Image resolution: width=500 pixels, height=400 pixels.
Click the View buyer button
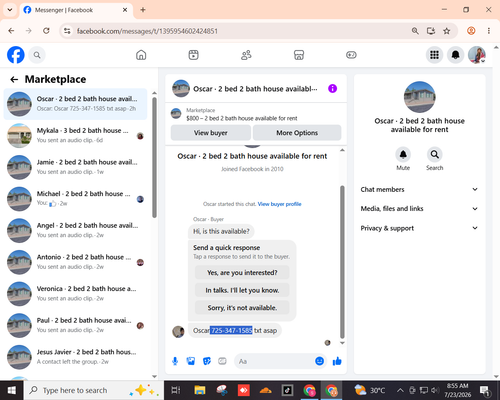pyautogui.click(x=211, y=133)
